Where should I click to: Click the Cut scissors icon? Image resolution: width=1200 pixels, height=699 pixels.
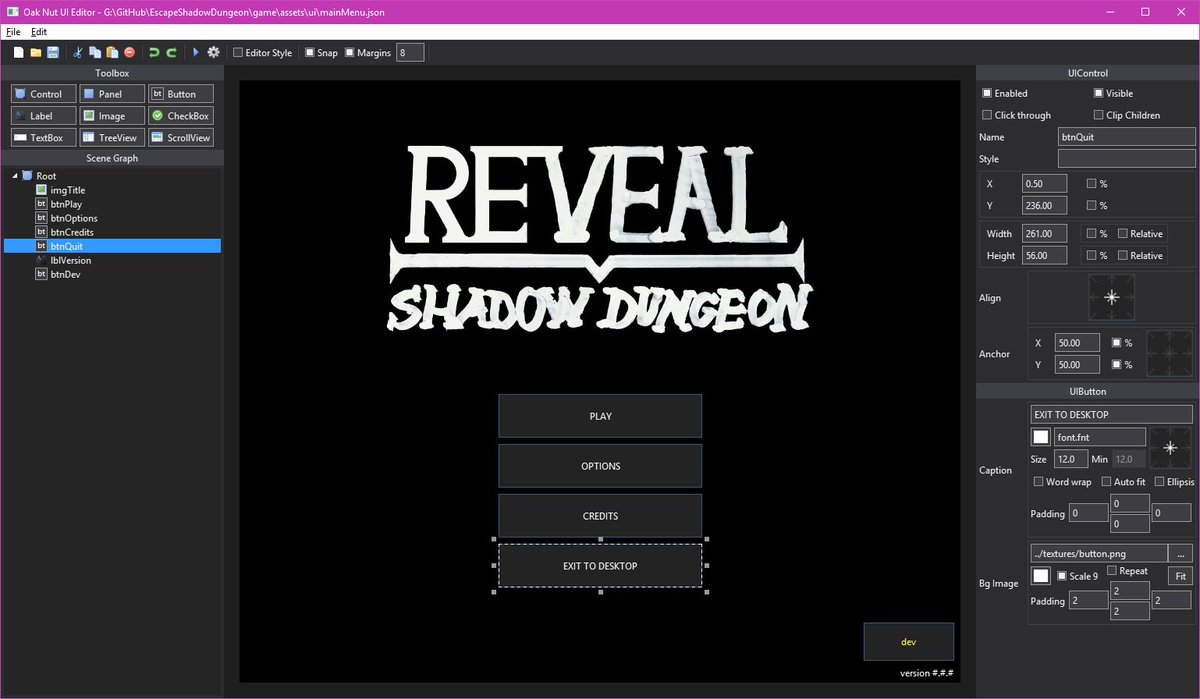click(x=78, y=52)
